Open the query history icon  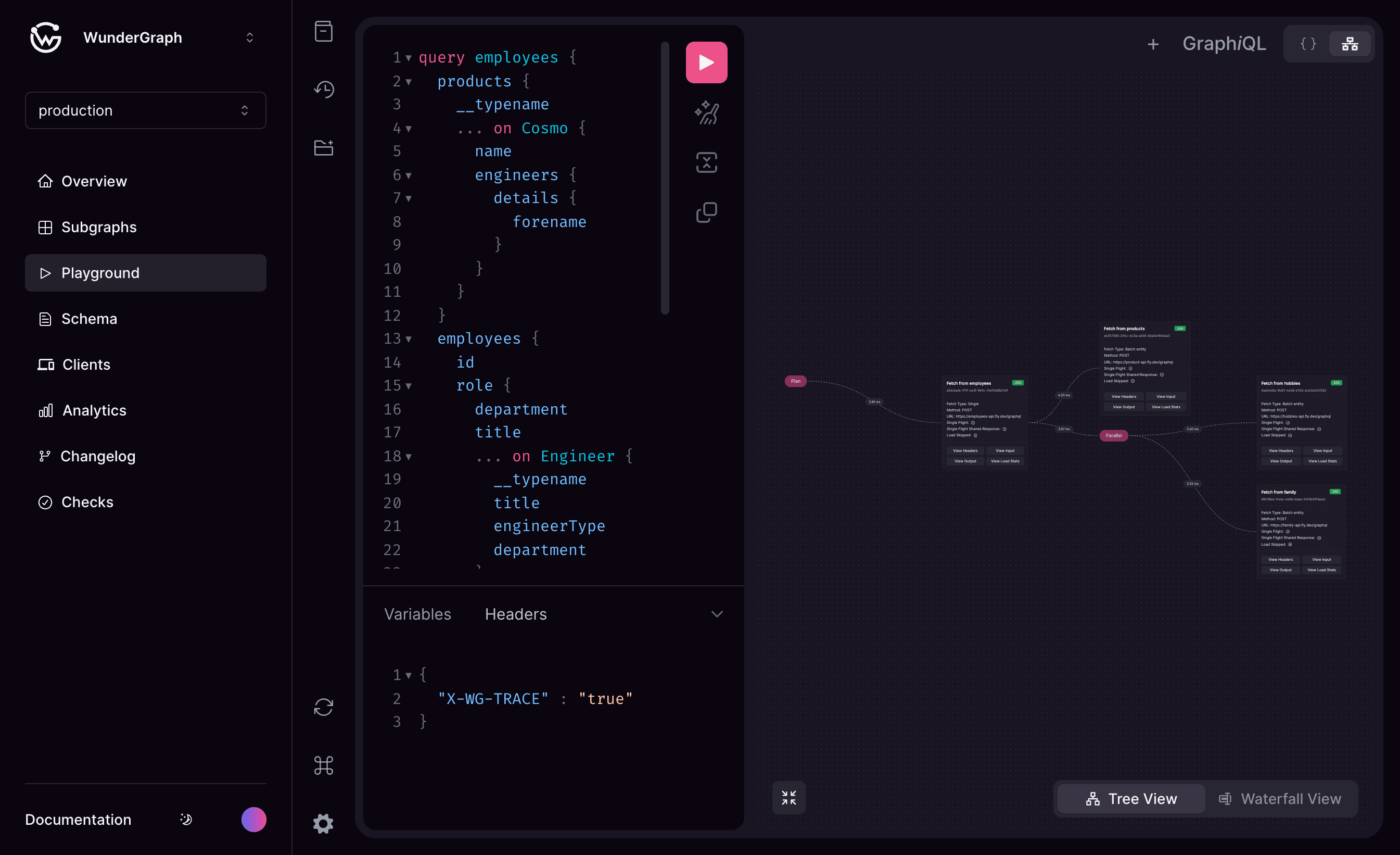323,89
